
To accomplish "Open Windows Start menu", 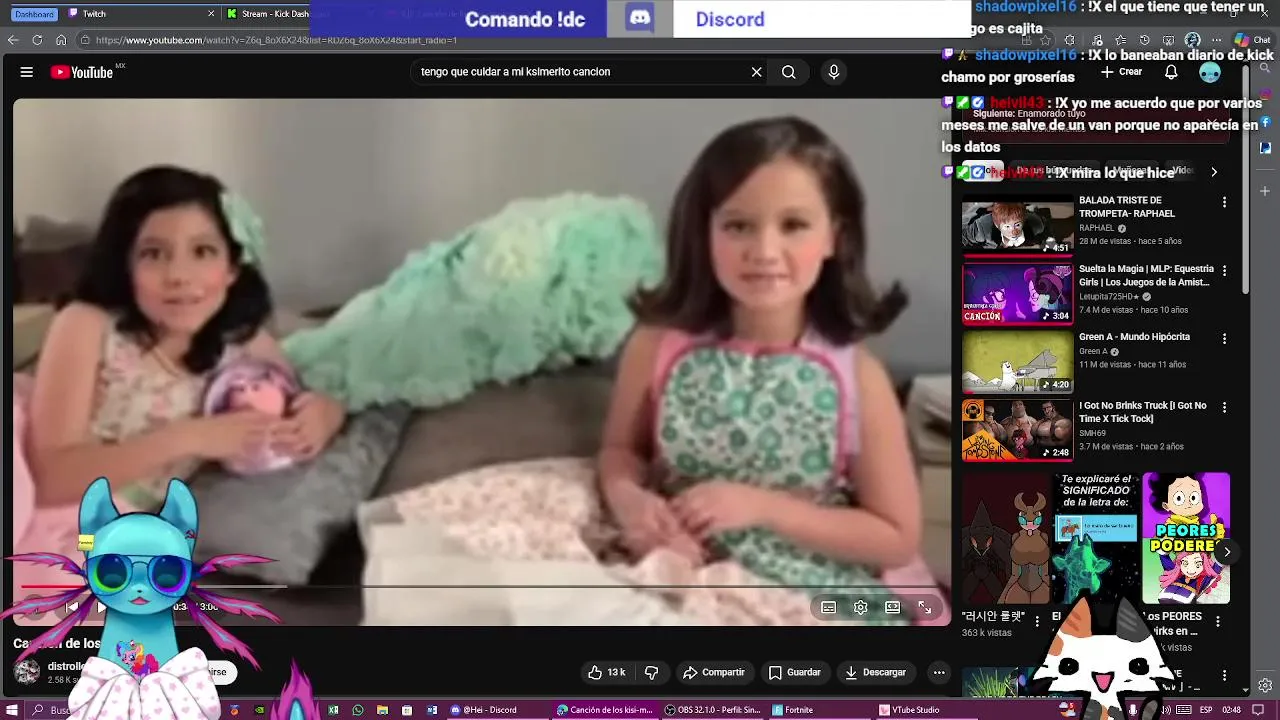I will (11, 710).
